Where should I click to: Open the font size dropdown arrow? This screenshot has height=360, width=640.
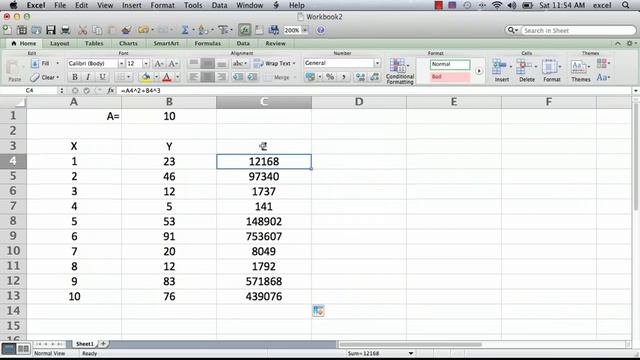click(146, 63)
